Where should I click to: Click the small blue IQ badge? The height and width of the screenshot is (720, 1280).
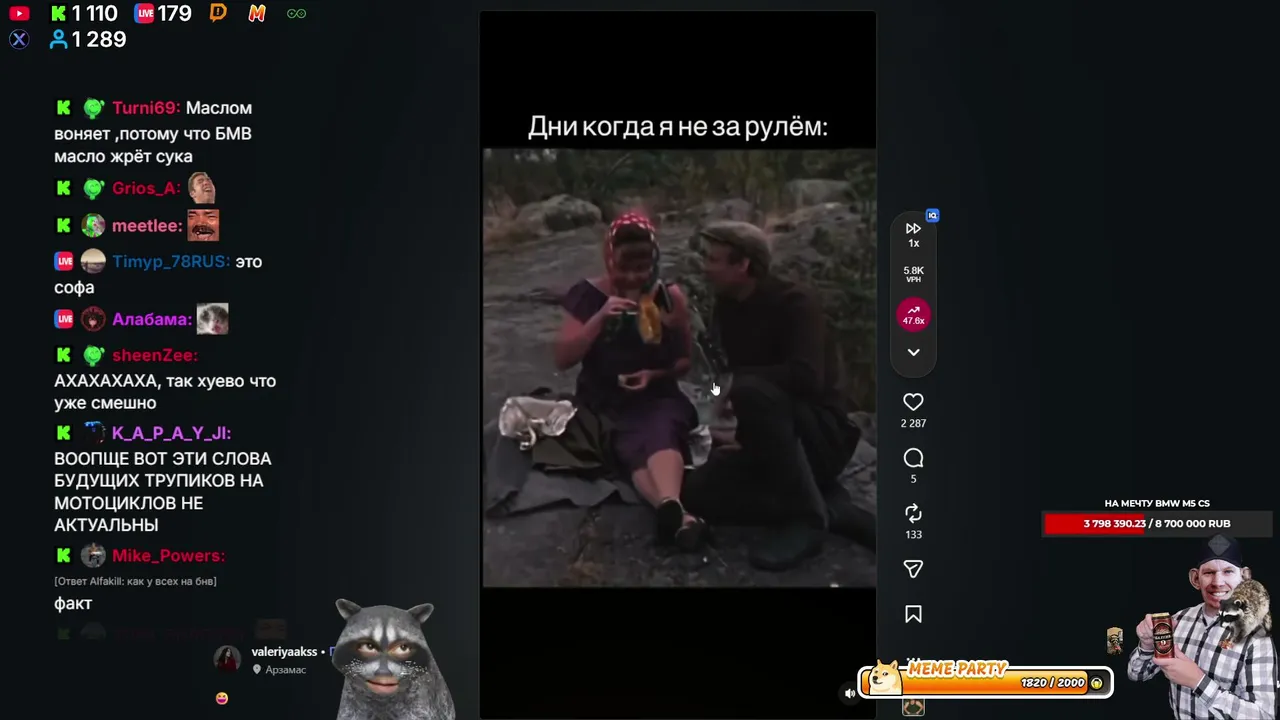click(932, 215)
